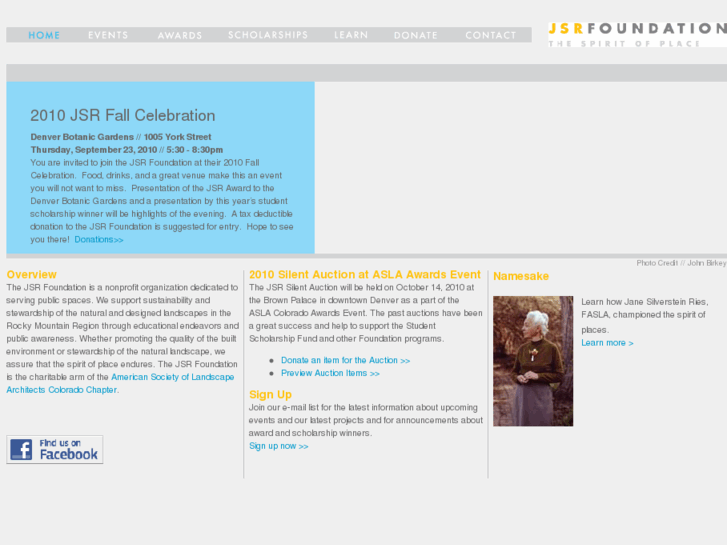Click 'Denver Botanic Gardens // 1005 York Street' text

point(121,137)
